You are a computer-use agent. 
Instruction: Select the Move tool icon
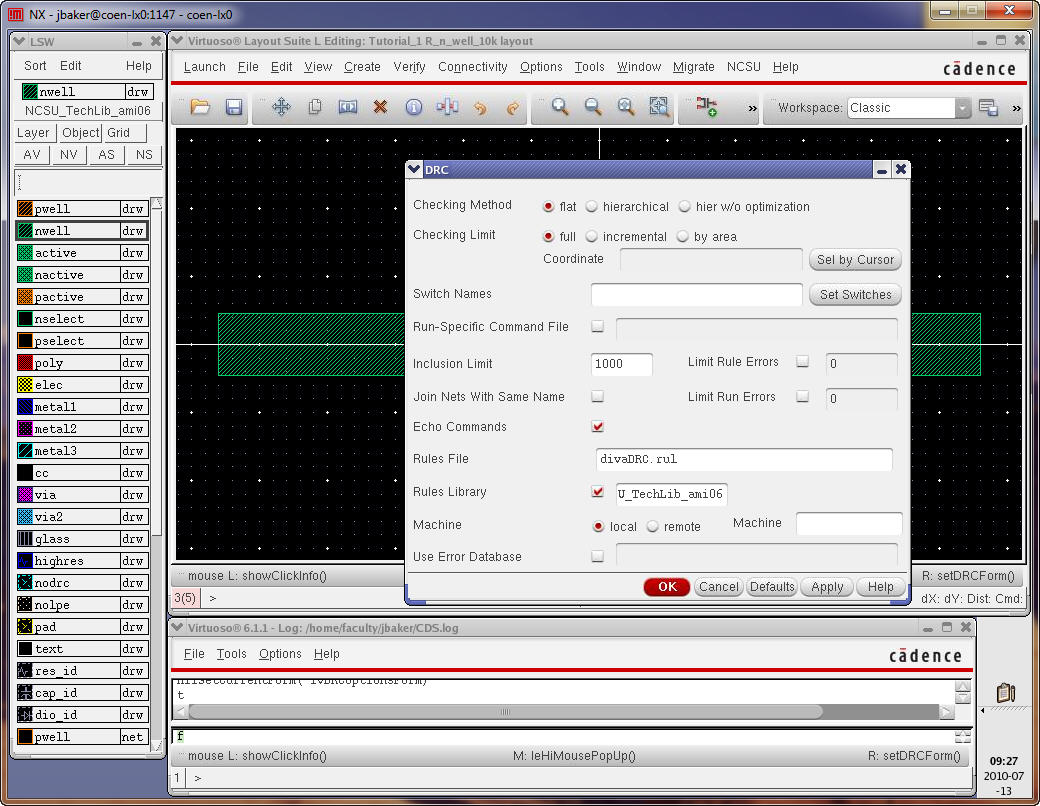click(281, 108)
